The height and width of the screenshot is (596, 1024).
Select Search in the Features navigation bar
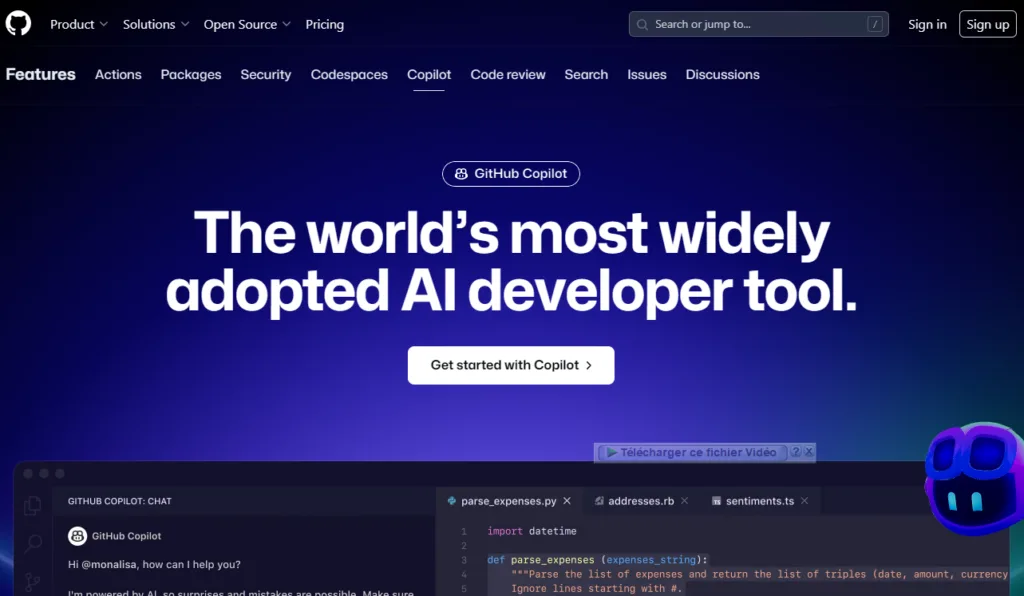[586, 74]
